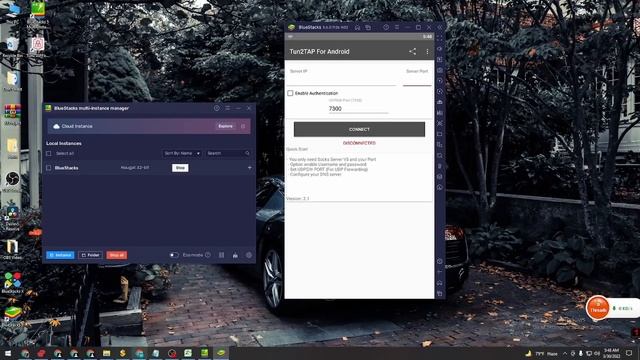The height and width of the screenshot is (360, 640).
Task: Click the arrange instances grid icon
Action: pyautogui.click(x=222, y=255)
